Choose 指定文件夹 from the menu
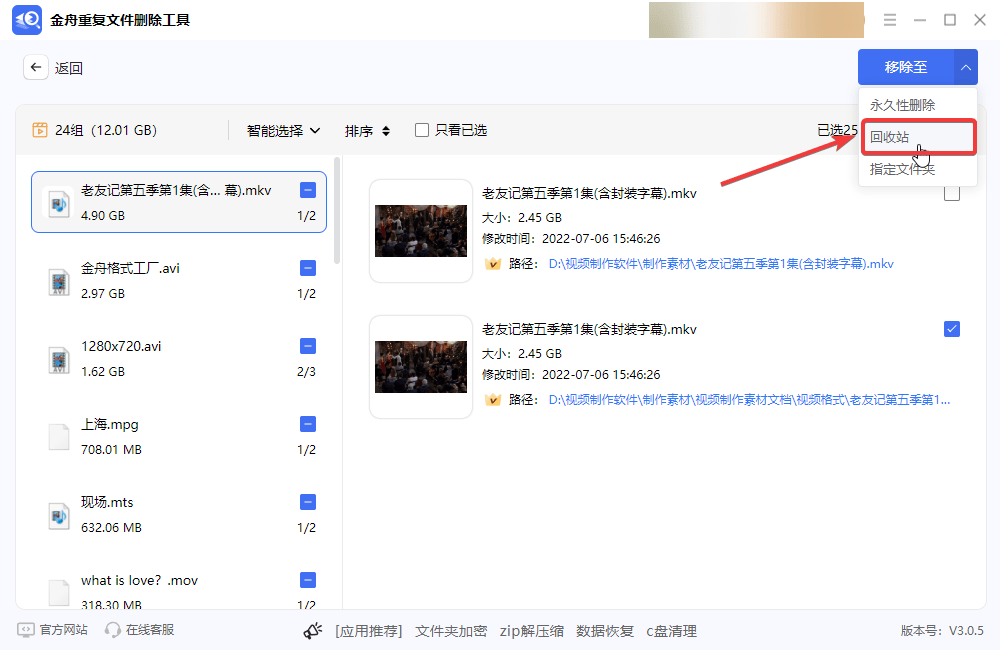Image resolution: width=1000 pixels, height=650 pixels. click(917, 169)
